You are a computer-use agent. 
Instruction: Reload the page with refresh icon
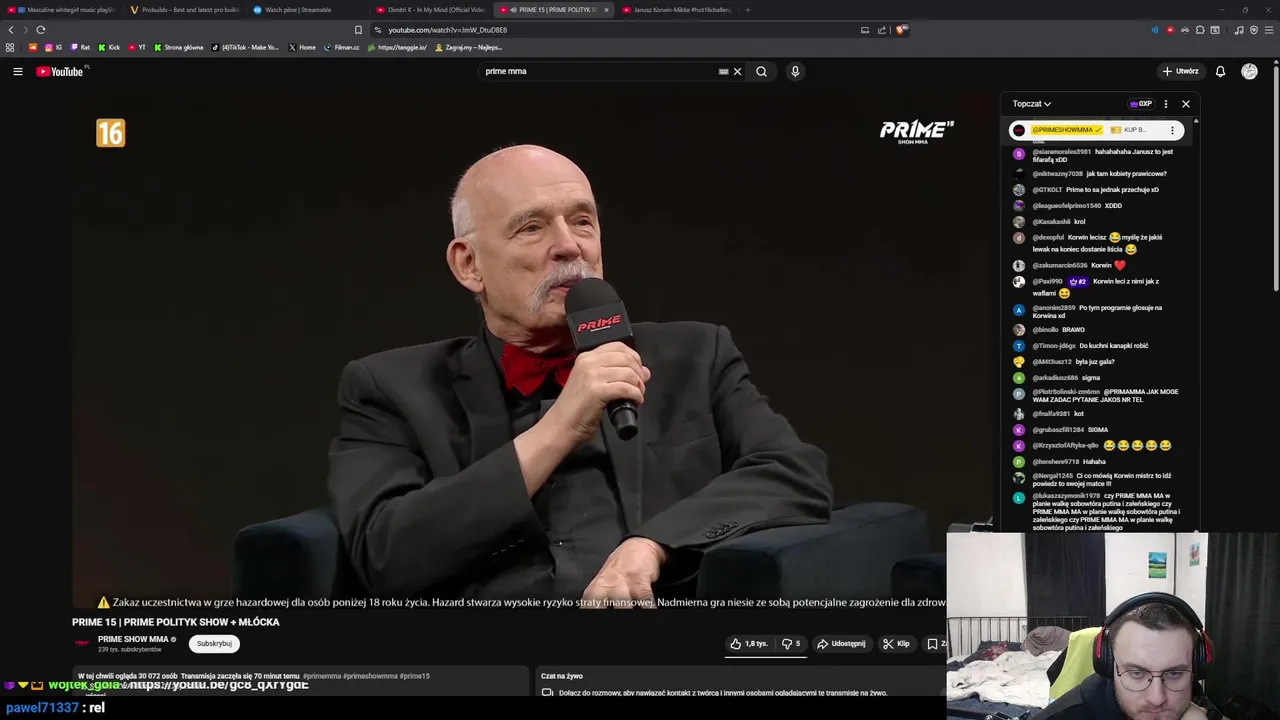tap(41, 30)
